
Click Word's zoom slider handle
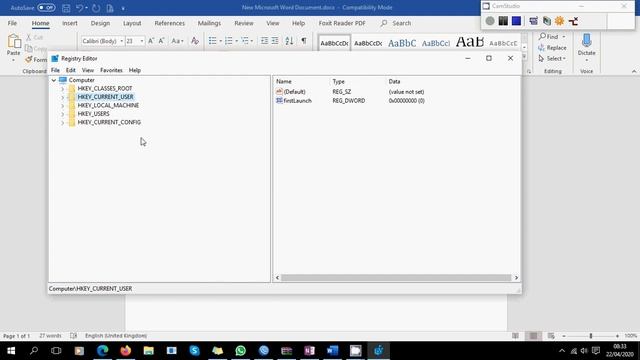pyautogui.click(x=591, y=336)
